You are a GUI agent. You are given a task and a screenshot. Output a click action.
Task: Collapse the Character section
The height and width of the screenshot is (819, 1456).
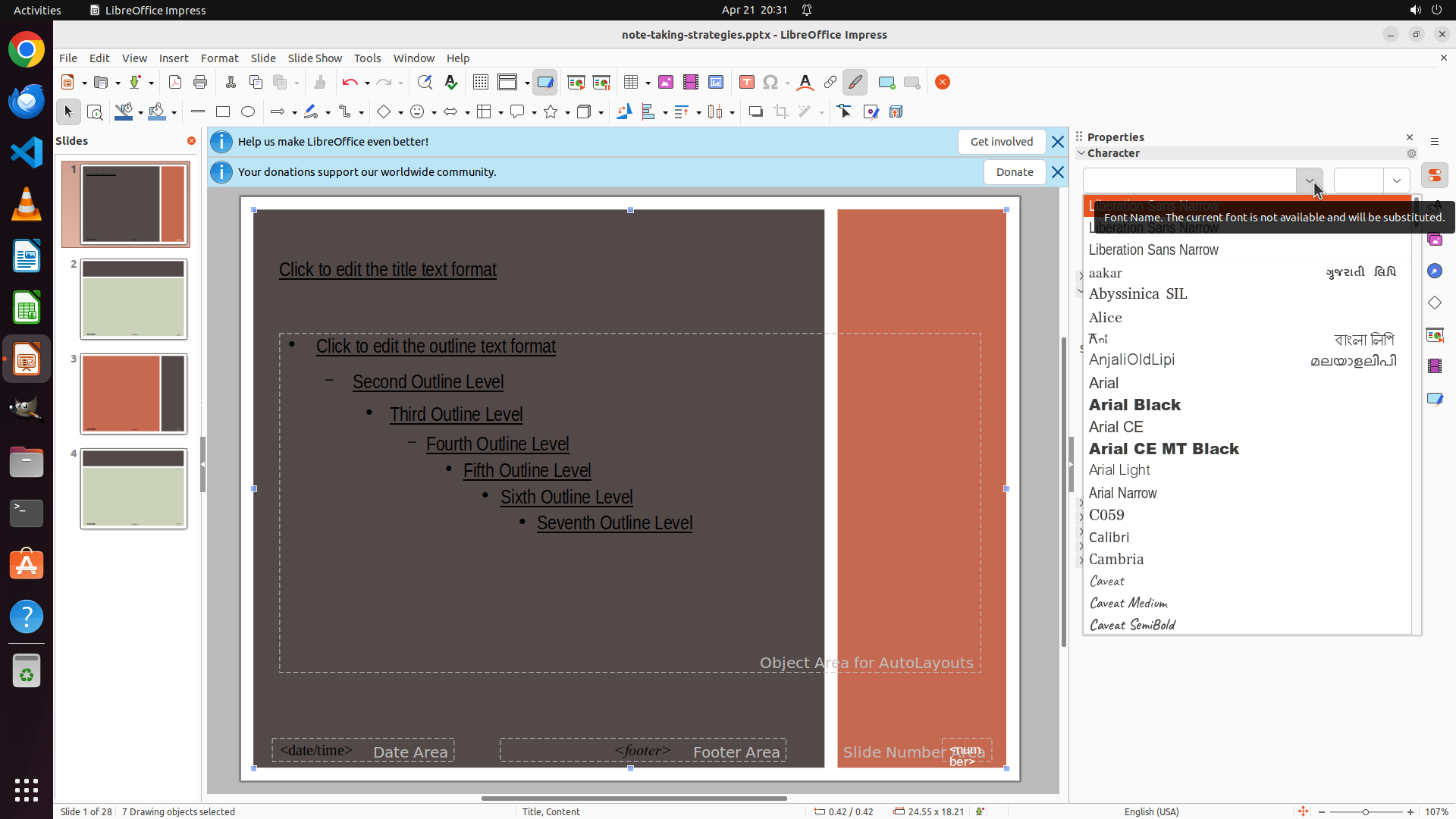tap(1081, 153)
